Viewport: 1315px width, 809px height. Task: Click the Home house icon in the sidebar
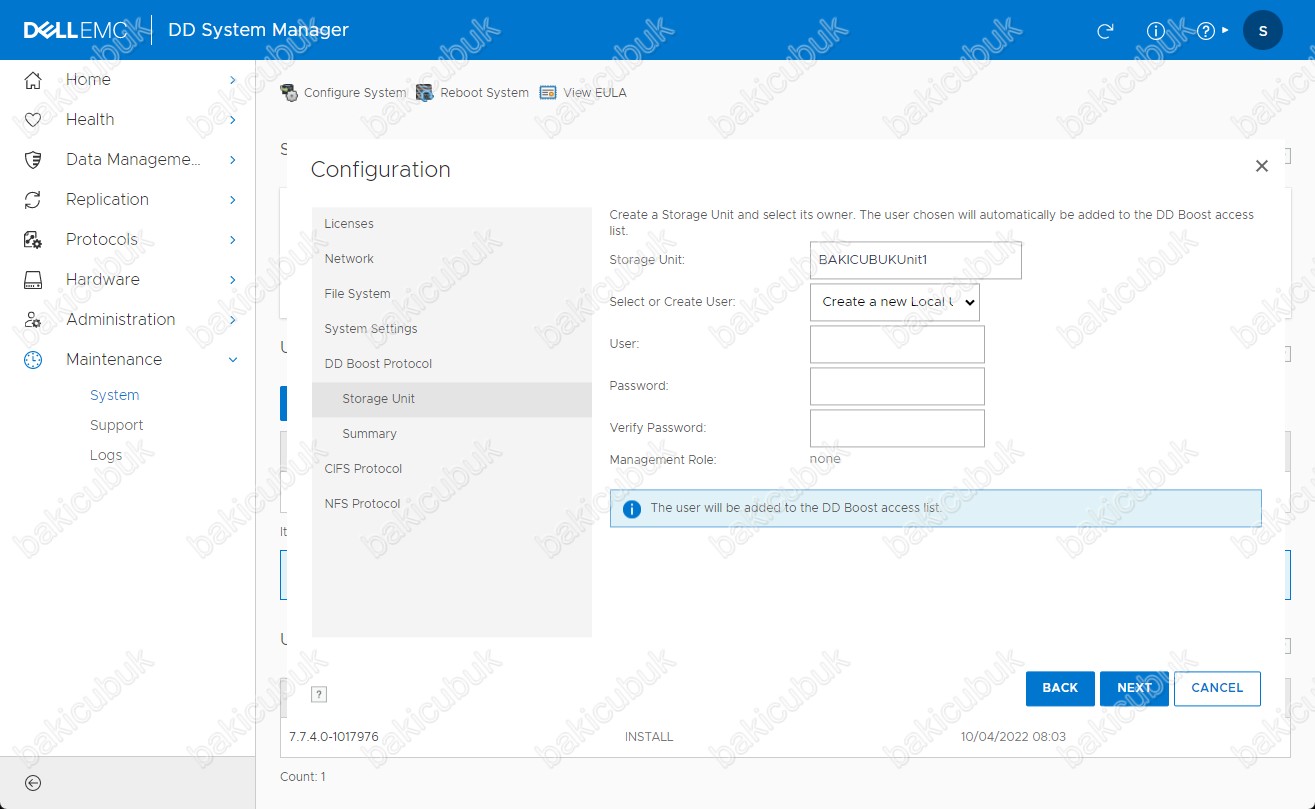pyautogui.click(x=33, y=80)
